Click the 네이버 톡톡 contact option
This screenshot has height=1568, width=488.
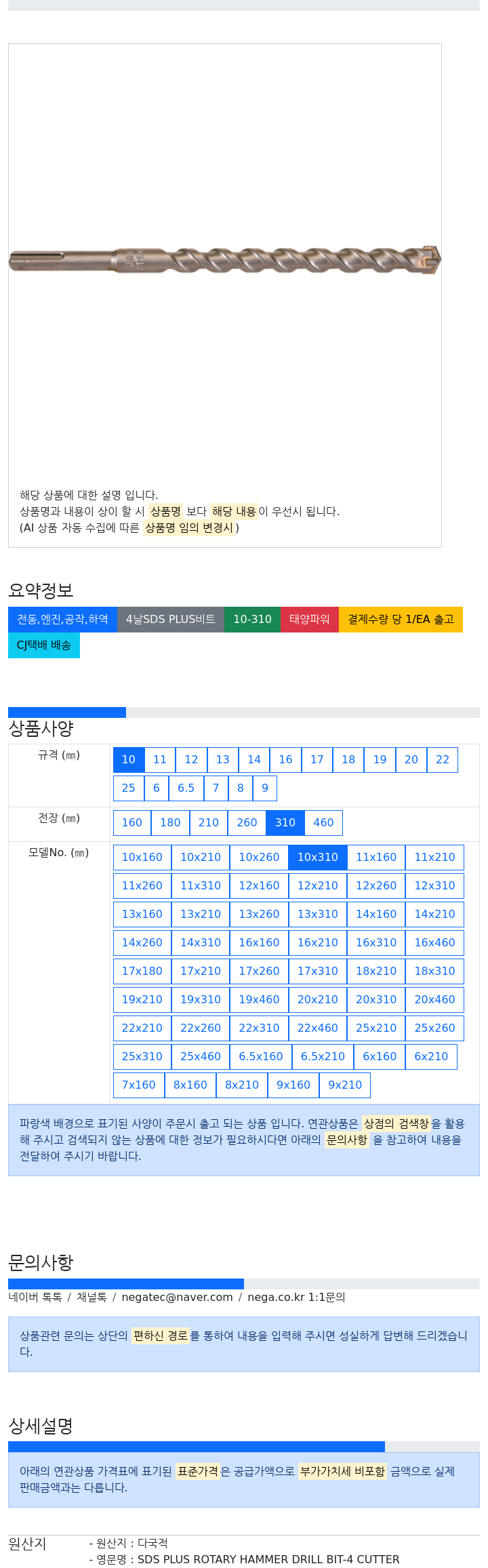click(x=35, y=1298)
